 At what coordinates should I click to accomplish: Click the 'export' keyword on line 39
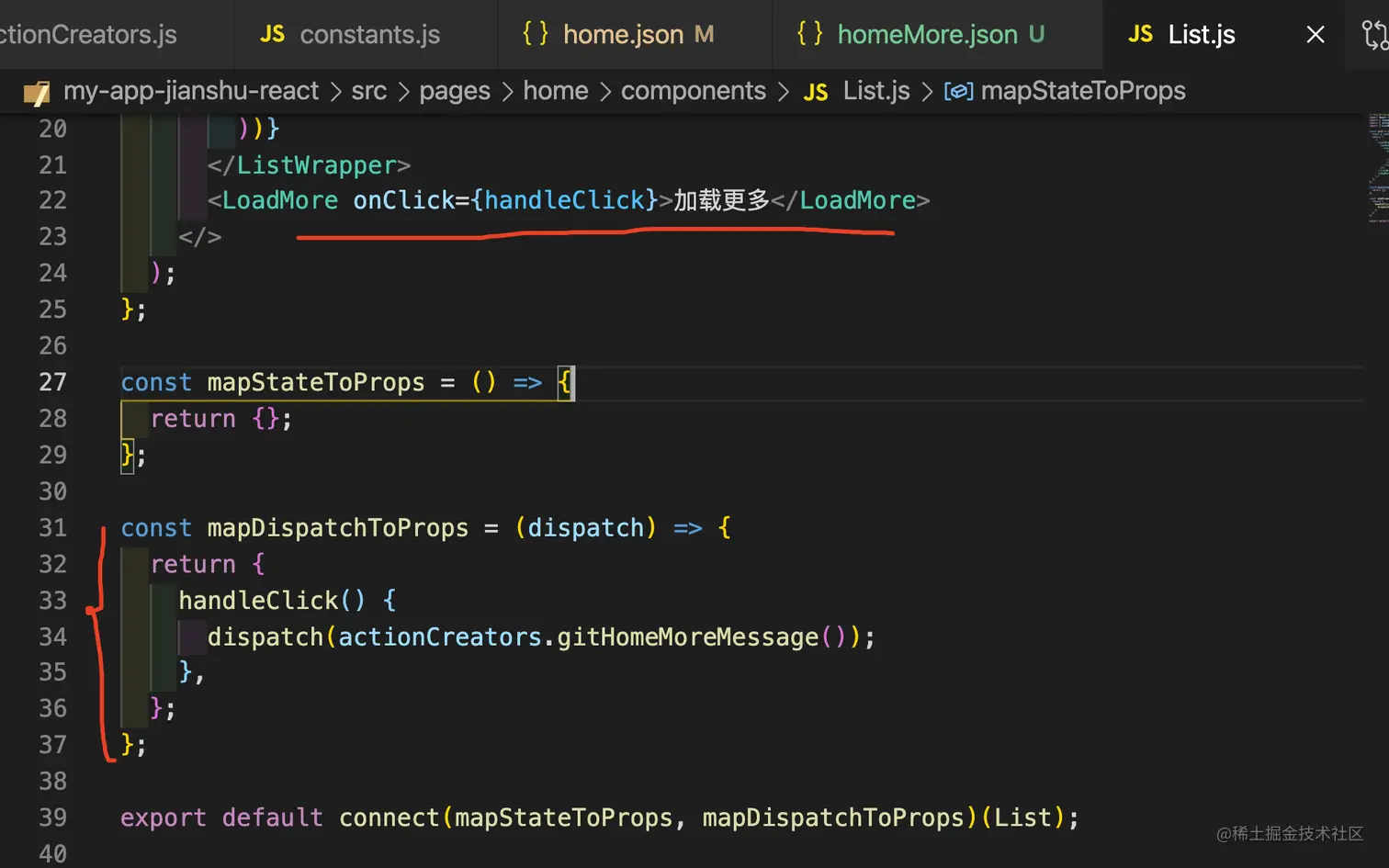[x=164, y=817]
